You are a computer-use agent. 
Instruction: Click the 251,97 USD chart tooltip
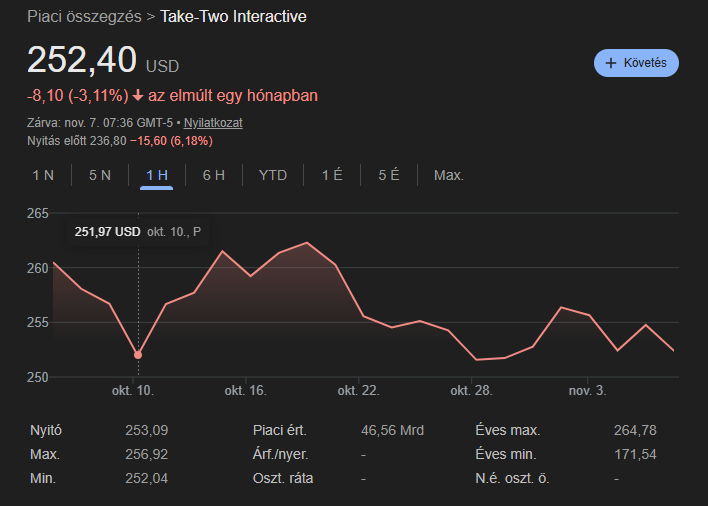pos(138,232)
